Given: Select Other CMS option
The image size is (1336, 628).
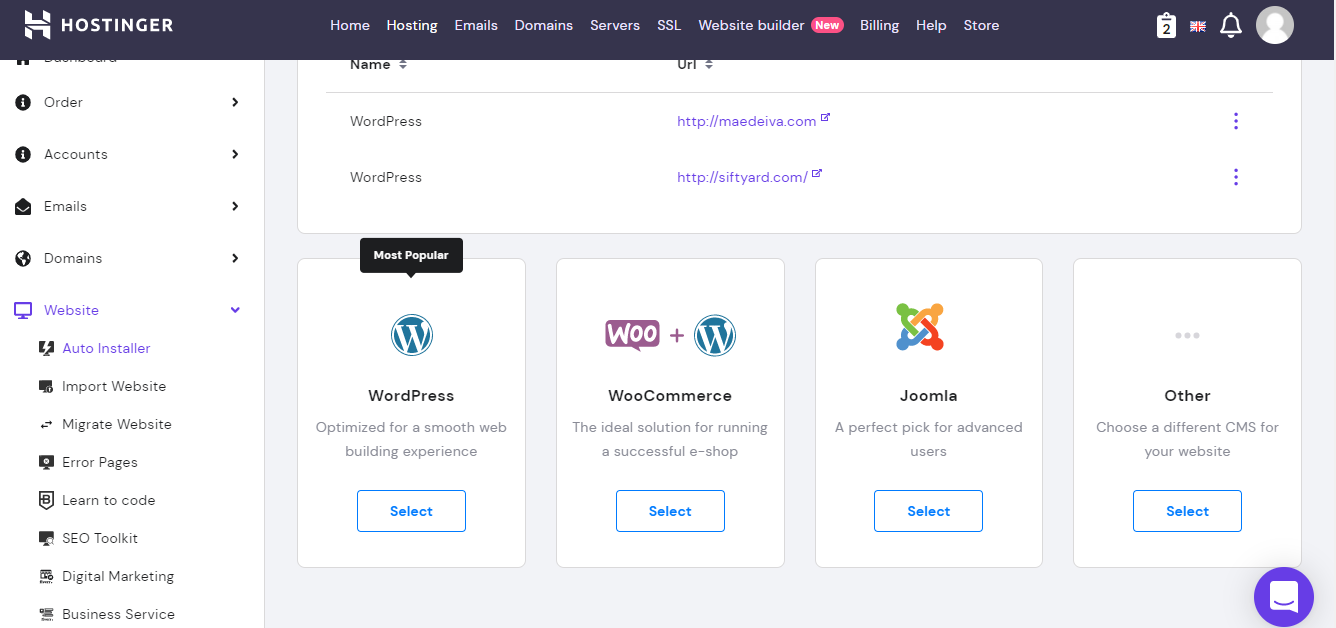Looking at the screenshot, I should point(1187,511).
